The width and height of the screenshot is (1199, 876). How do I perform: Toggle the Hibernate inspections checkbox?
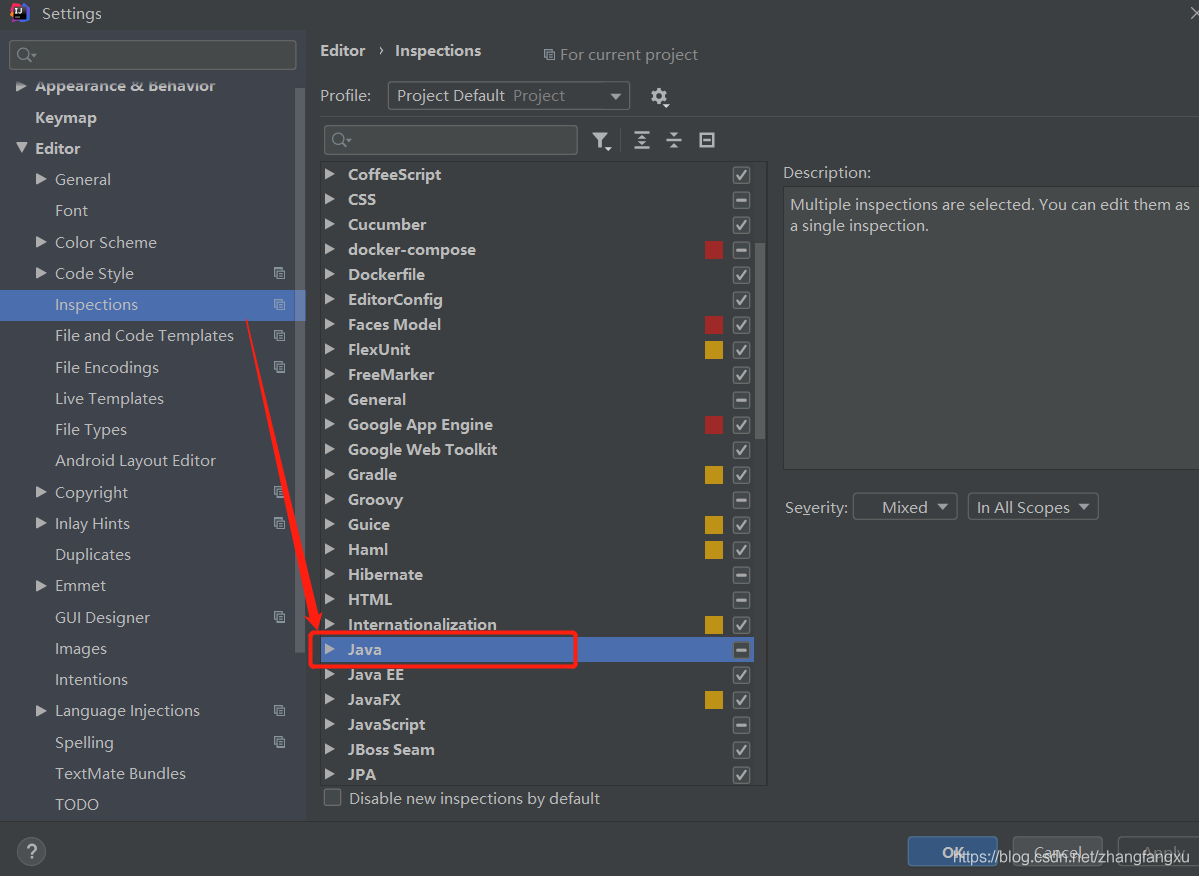click(x=741, y=575)
